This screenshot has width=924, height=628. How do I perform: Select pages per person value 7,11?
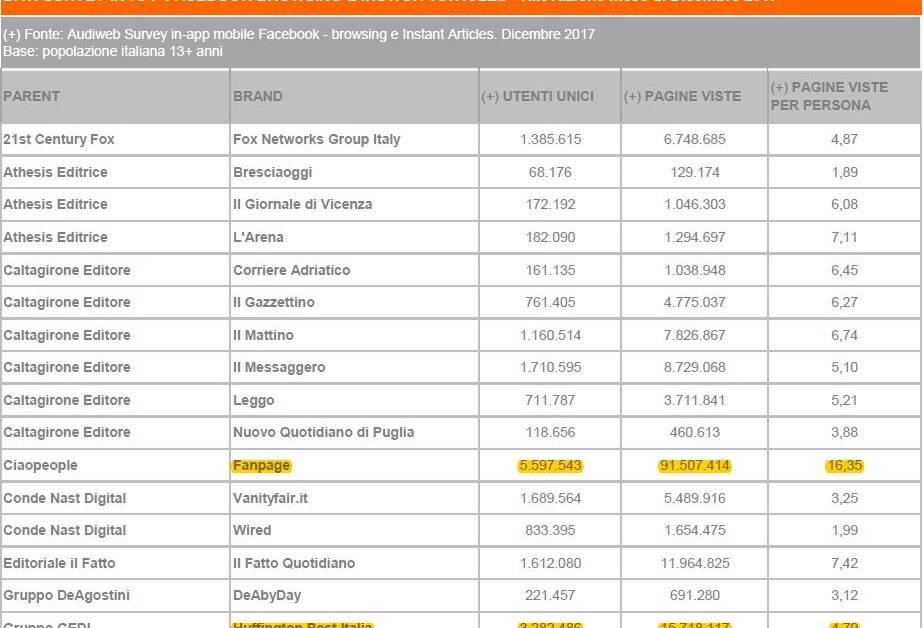tap(844, 237)
